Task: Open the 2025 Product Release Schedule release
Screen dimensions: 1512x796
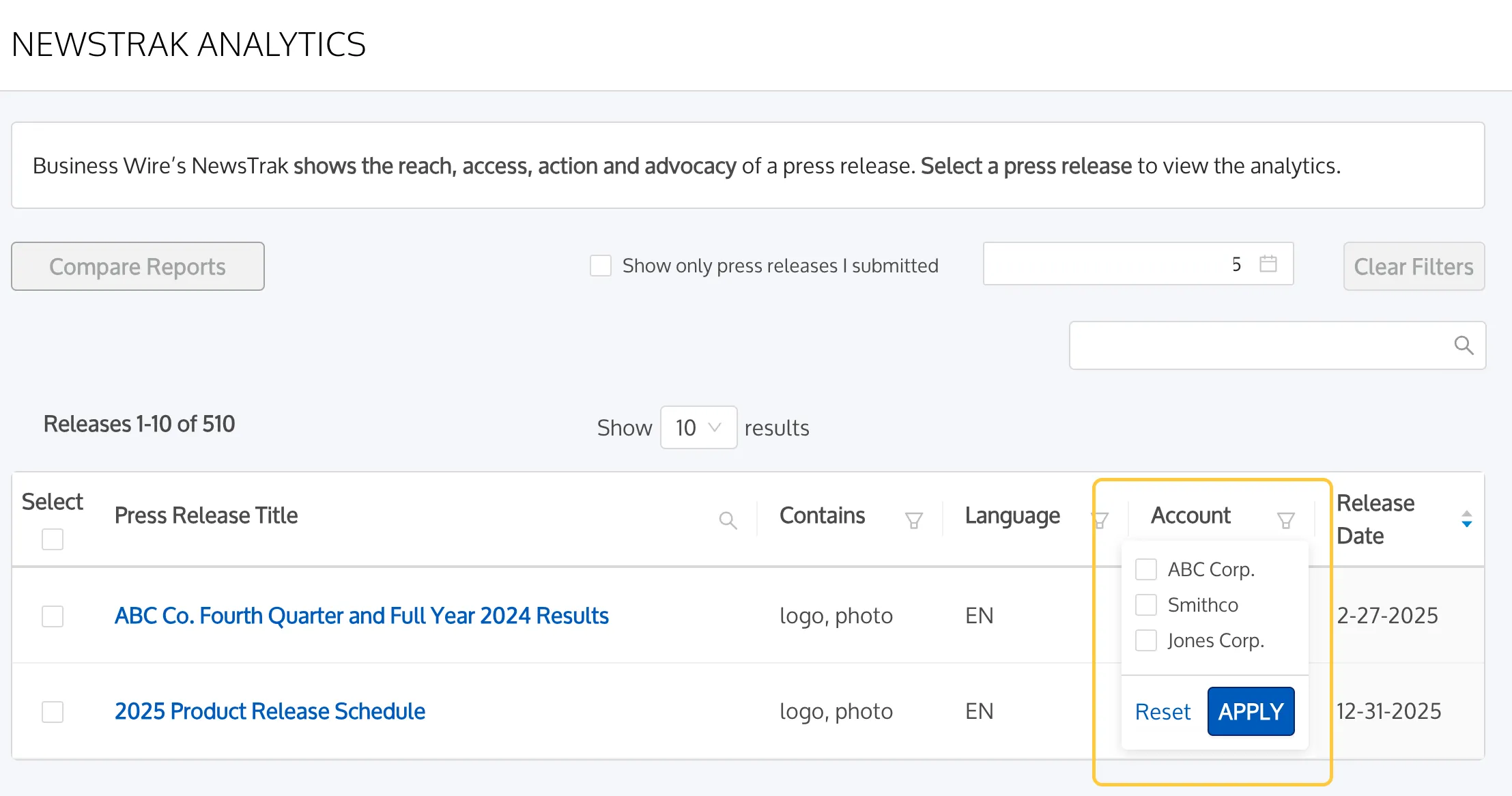Action: click(x=270, y=711)
